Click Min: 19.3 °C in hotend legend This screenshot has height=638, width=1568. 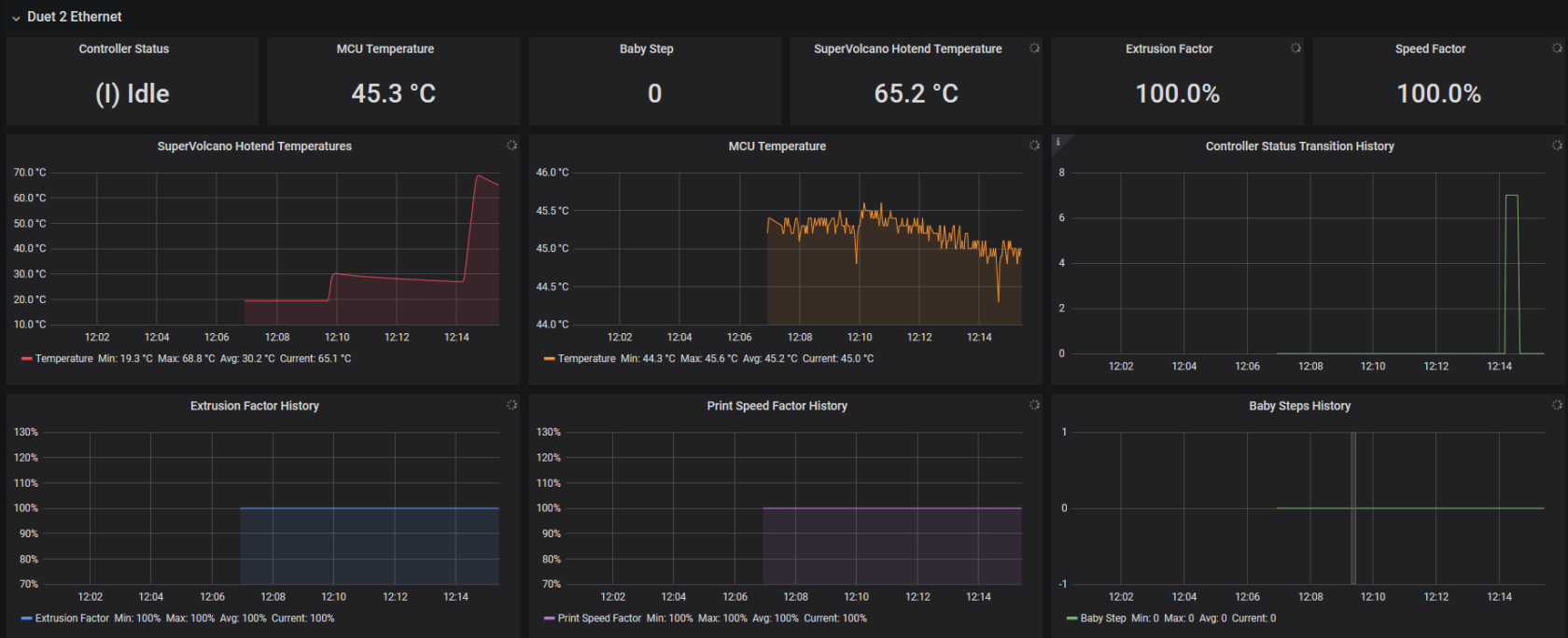point(125,359)
